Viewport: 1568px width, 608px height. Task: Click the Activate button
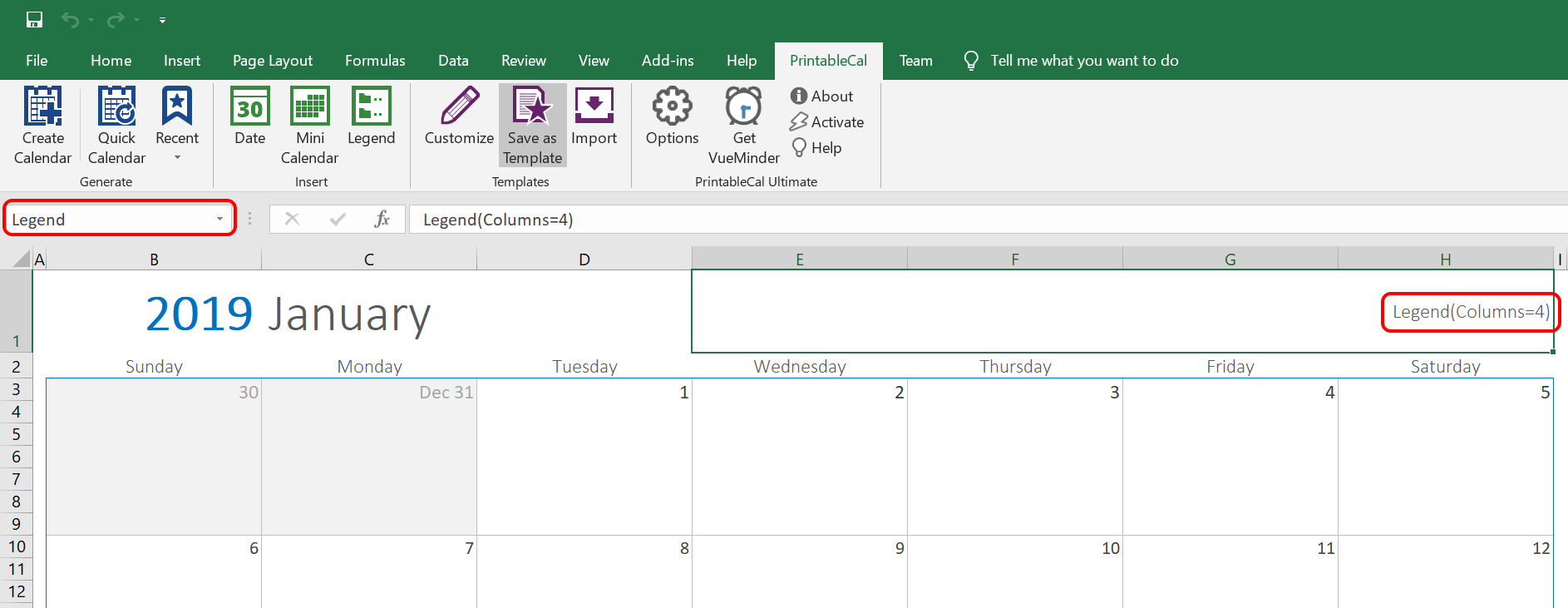(827, 122)
